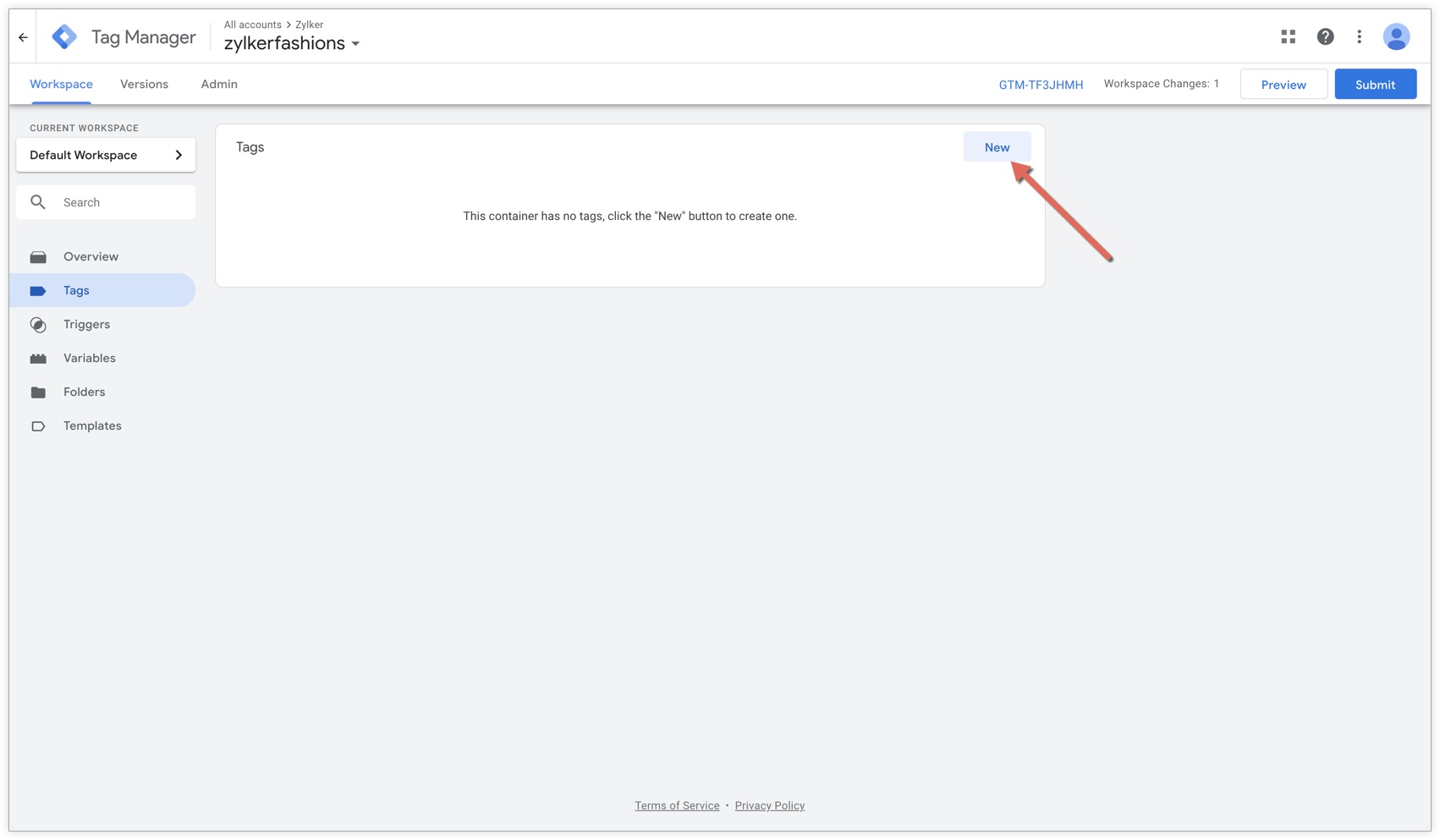Click the Tags label icon in sidebar
This screenshot has height=840, width=1440.
(x=38, y=291)
